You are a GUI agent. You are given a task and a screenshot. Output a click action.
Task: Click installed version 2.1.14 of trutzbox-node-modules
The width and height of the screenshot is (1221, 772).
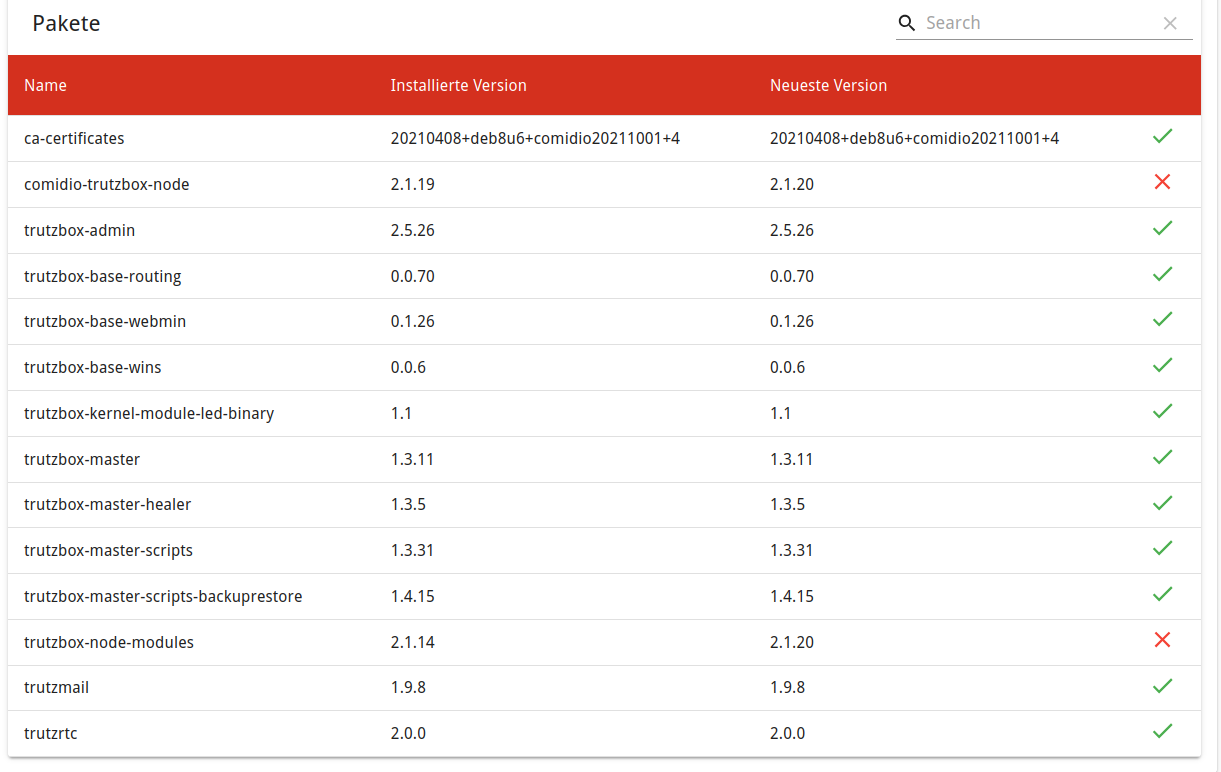coord(412,642)
